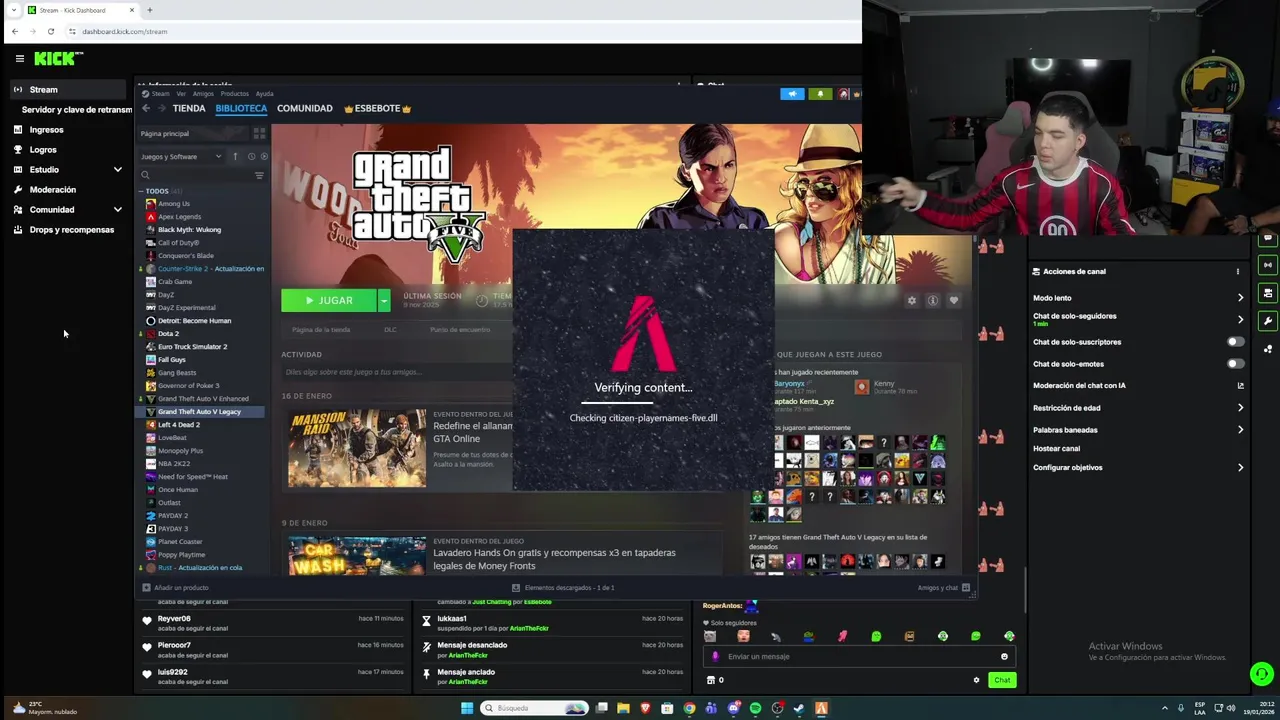Click the wrench tools icon in Kick rail

coord(1268,321)
